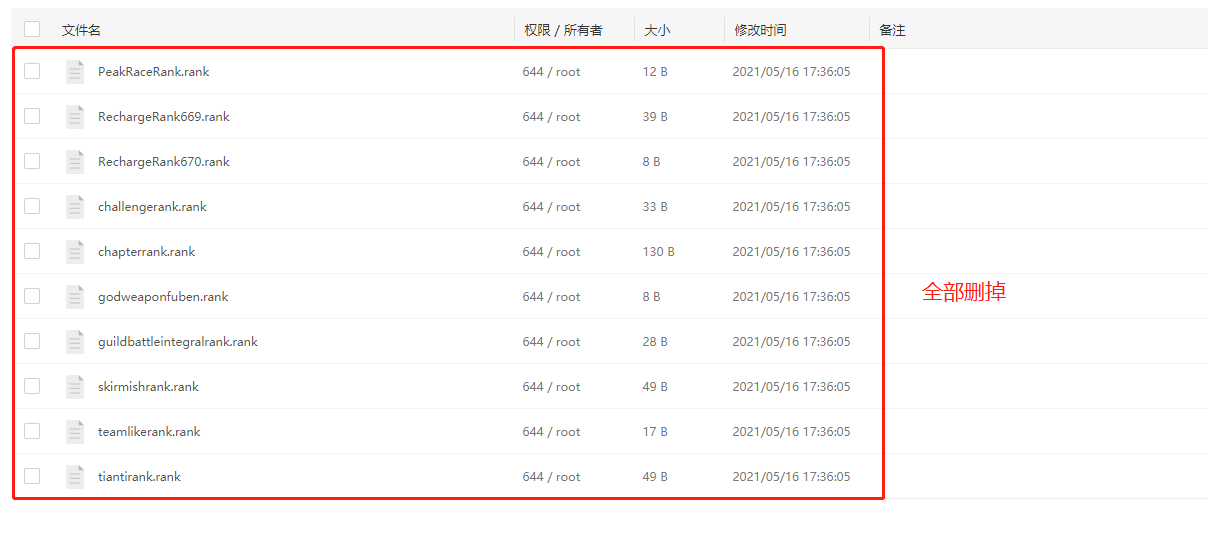
Task: Click file icon next to RechargeRank669.rank
Action: 75,117
